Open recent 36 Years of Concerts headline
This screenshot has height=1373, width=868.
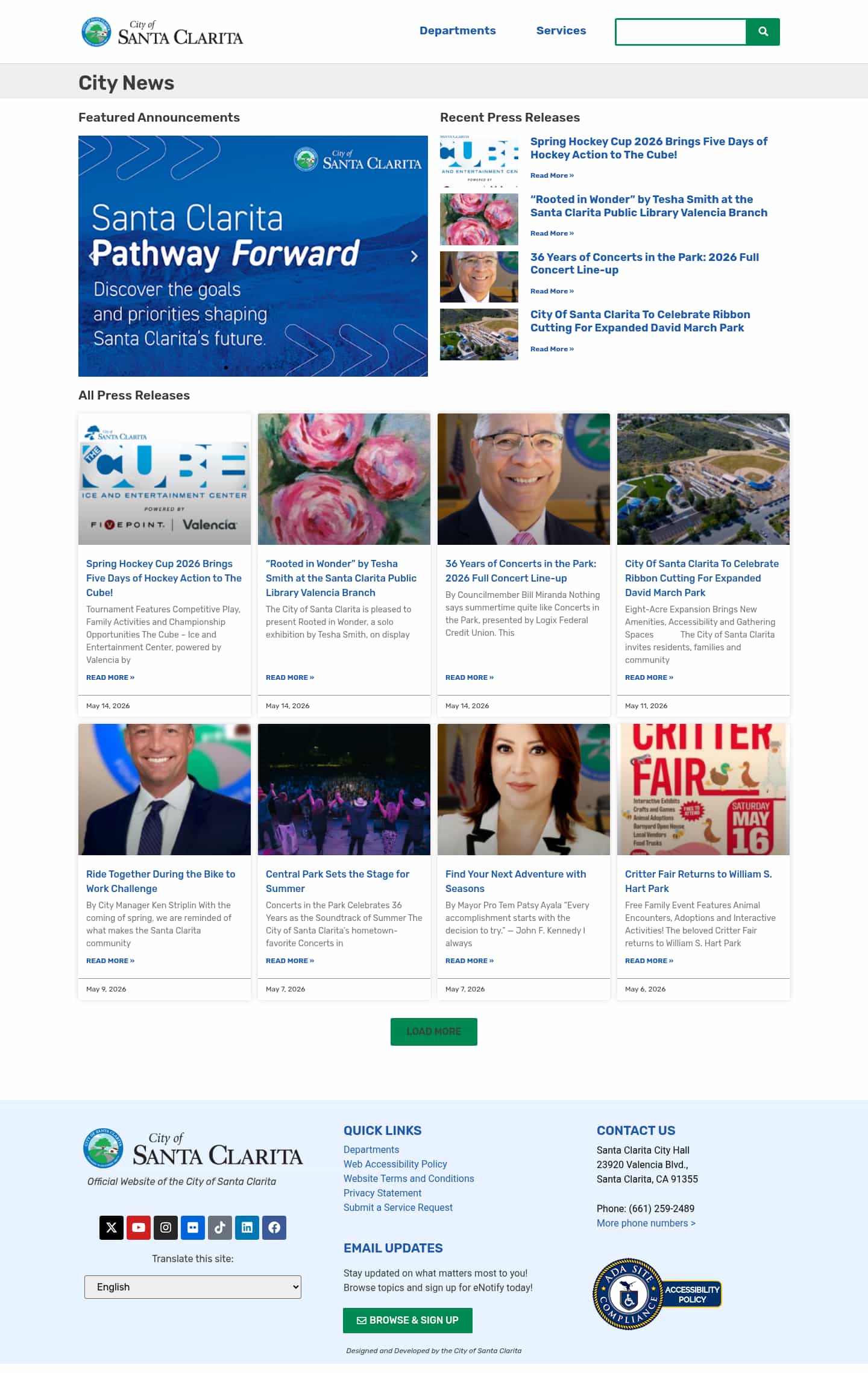(x=644, y=263)
